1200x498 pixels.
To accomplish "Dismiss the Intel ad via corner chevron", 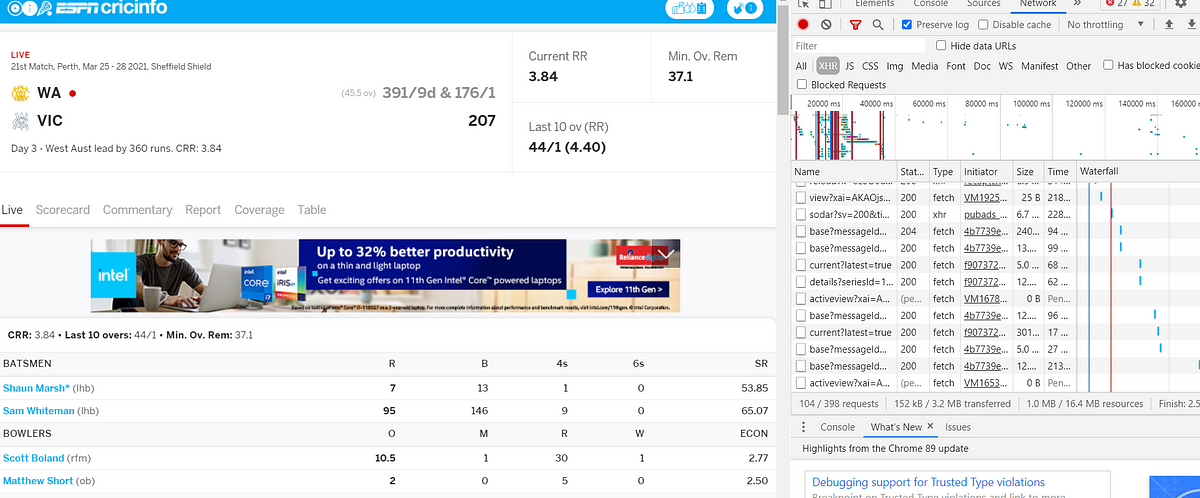I will pyautogui.click(x=664, y=255).
